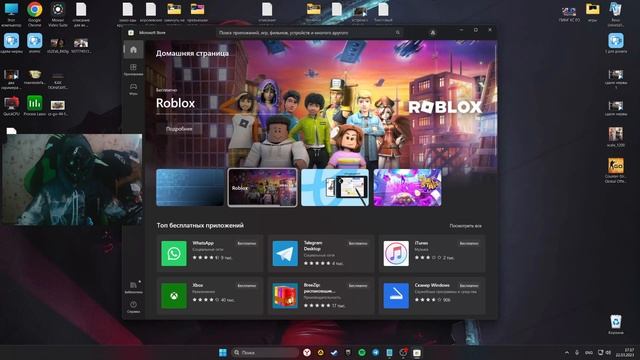640x360 pixels.
Task: Select the first blue carousel thumbnail
Action: click(x=190, y=187)
